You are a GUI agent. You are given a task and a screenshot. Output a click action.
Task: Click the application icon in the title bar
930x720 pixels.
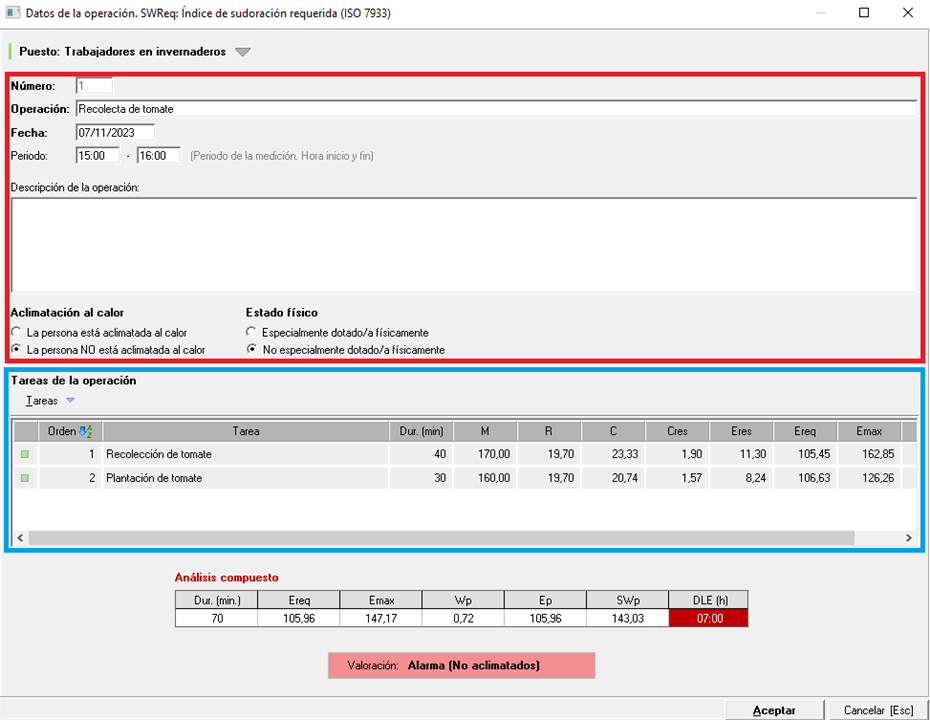pyautogui.click(x=13, y=13)
